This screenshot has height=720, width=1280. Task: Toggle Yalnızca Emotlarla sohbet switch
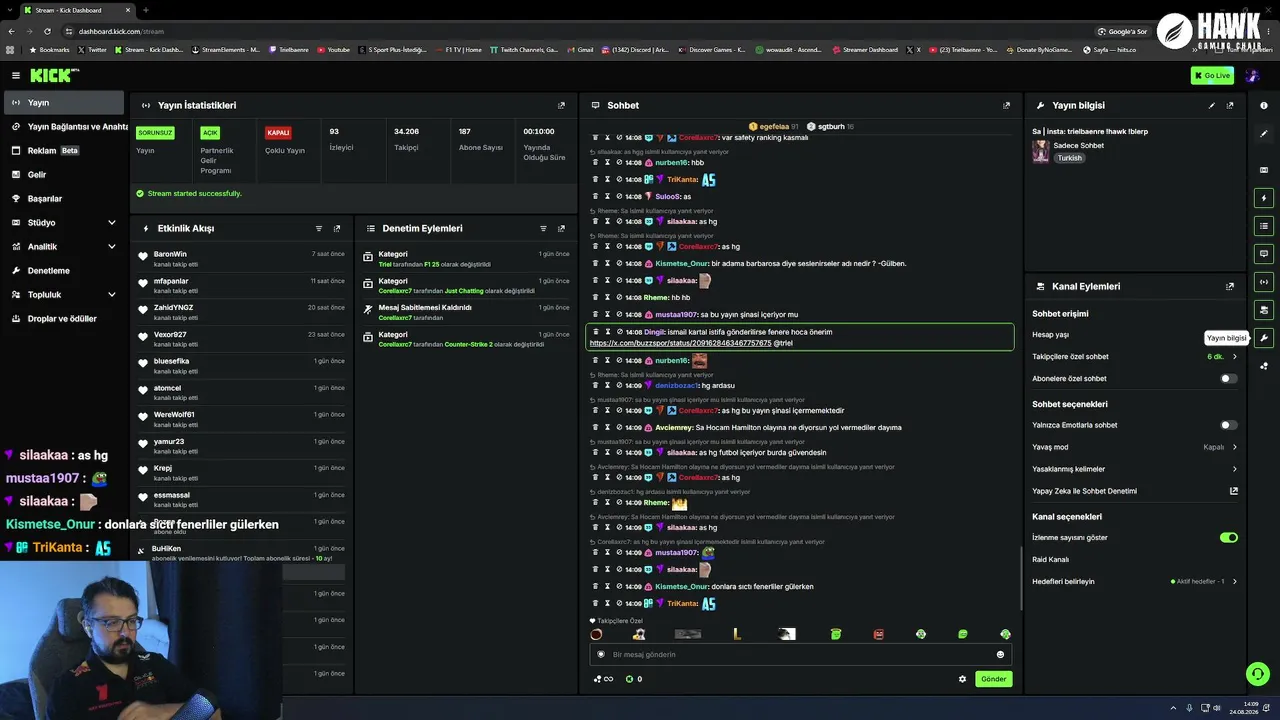1228,425
